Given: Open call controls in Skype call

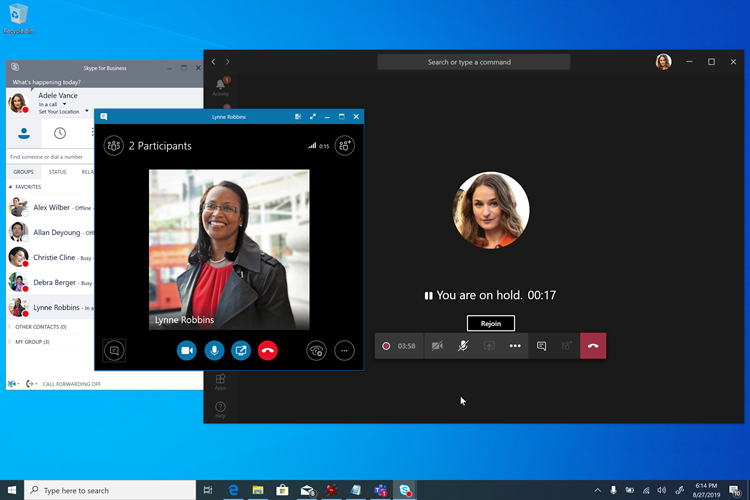Looking at the screenshot, I should point(316,351).
